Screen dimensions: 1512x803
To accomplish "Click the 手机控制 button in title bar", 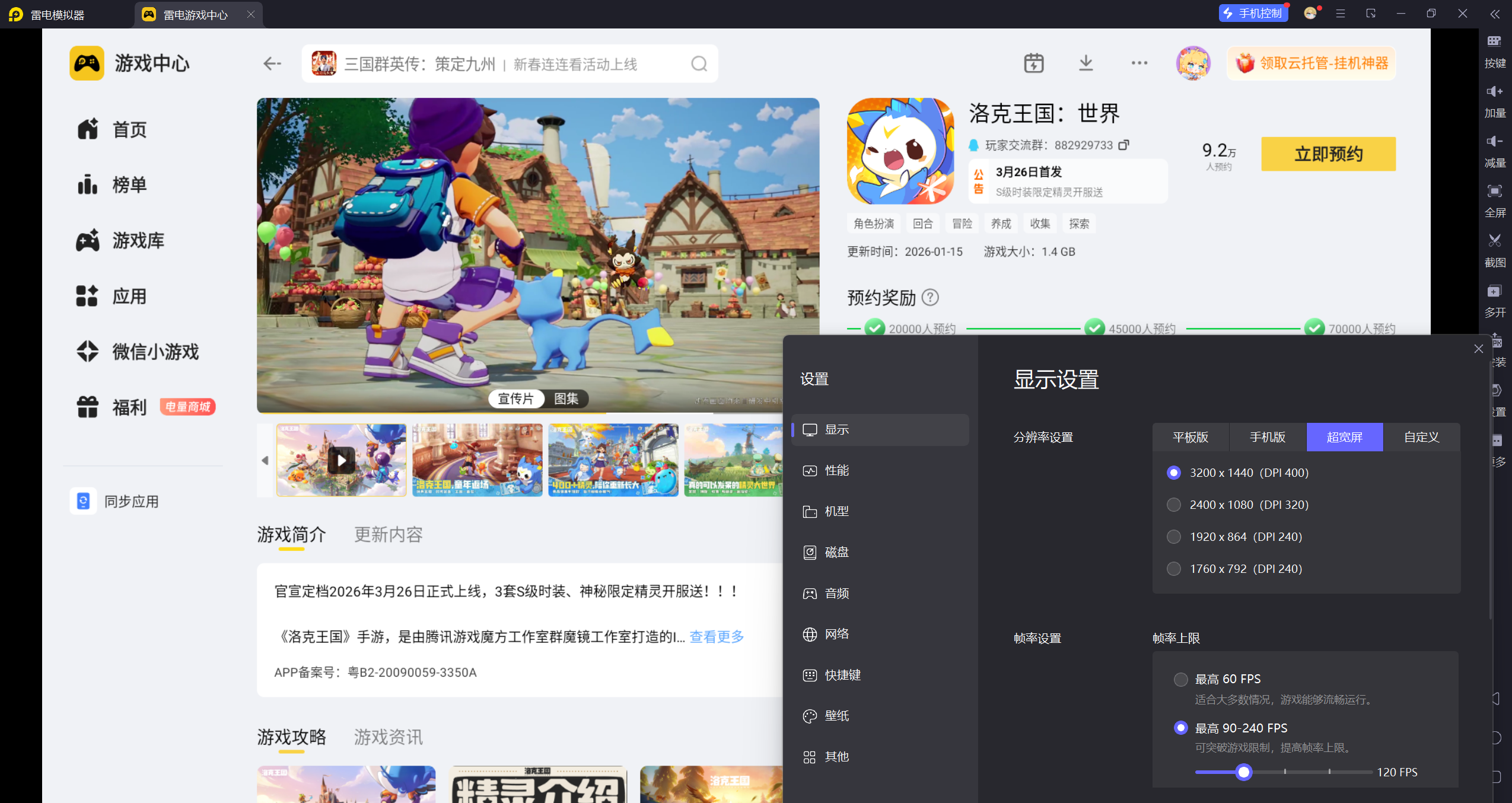I will [1253, 13].
